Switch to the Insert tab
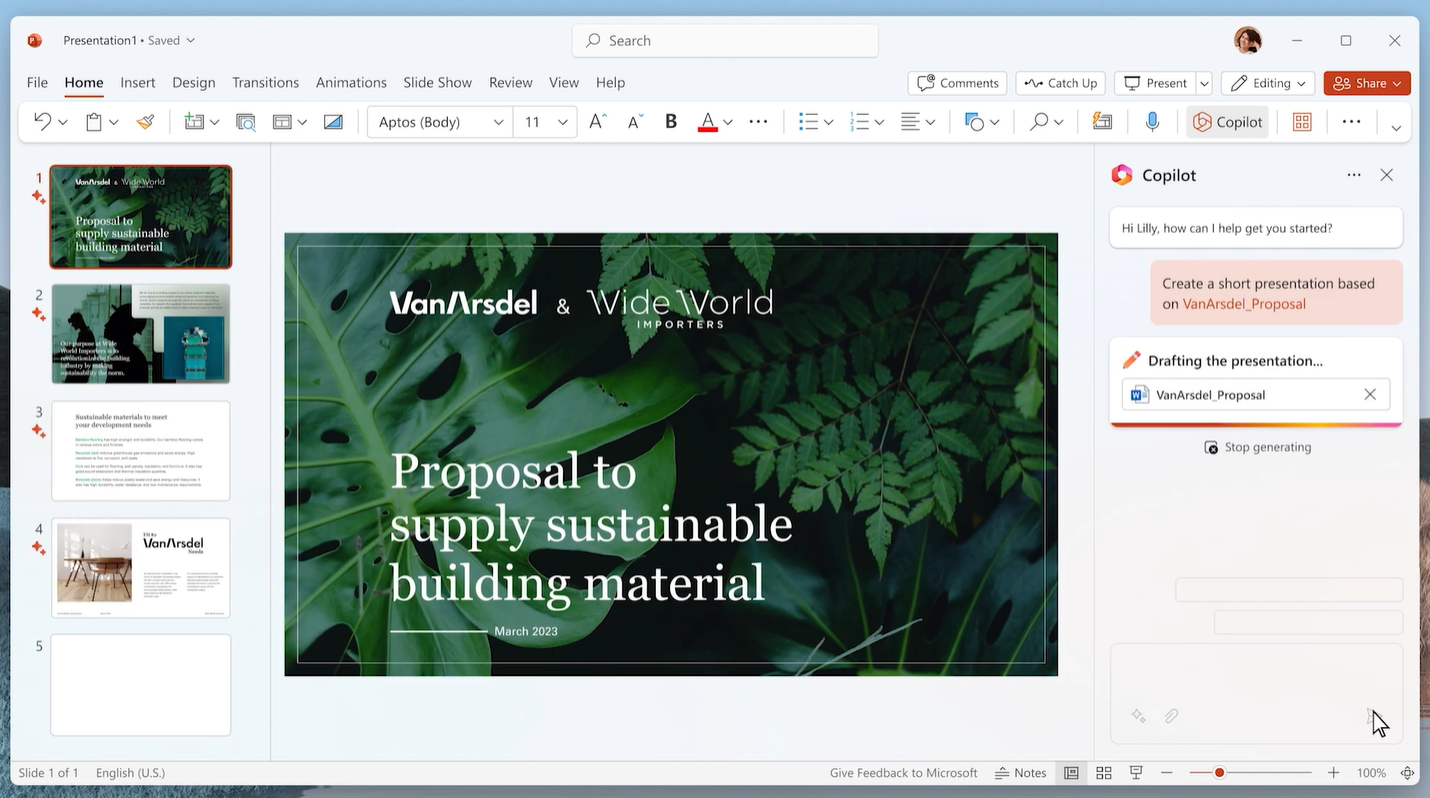Viewport: 1430px width, 798px height. tap(138, 83)
